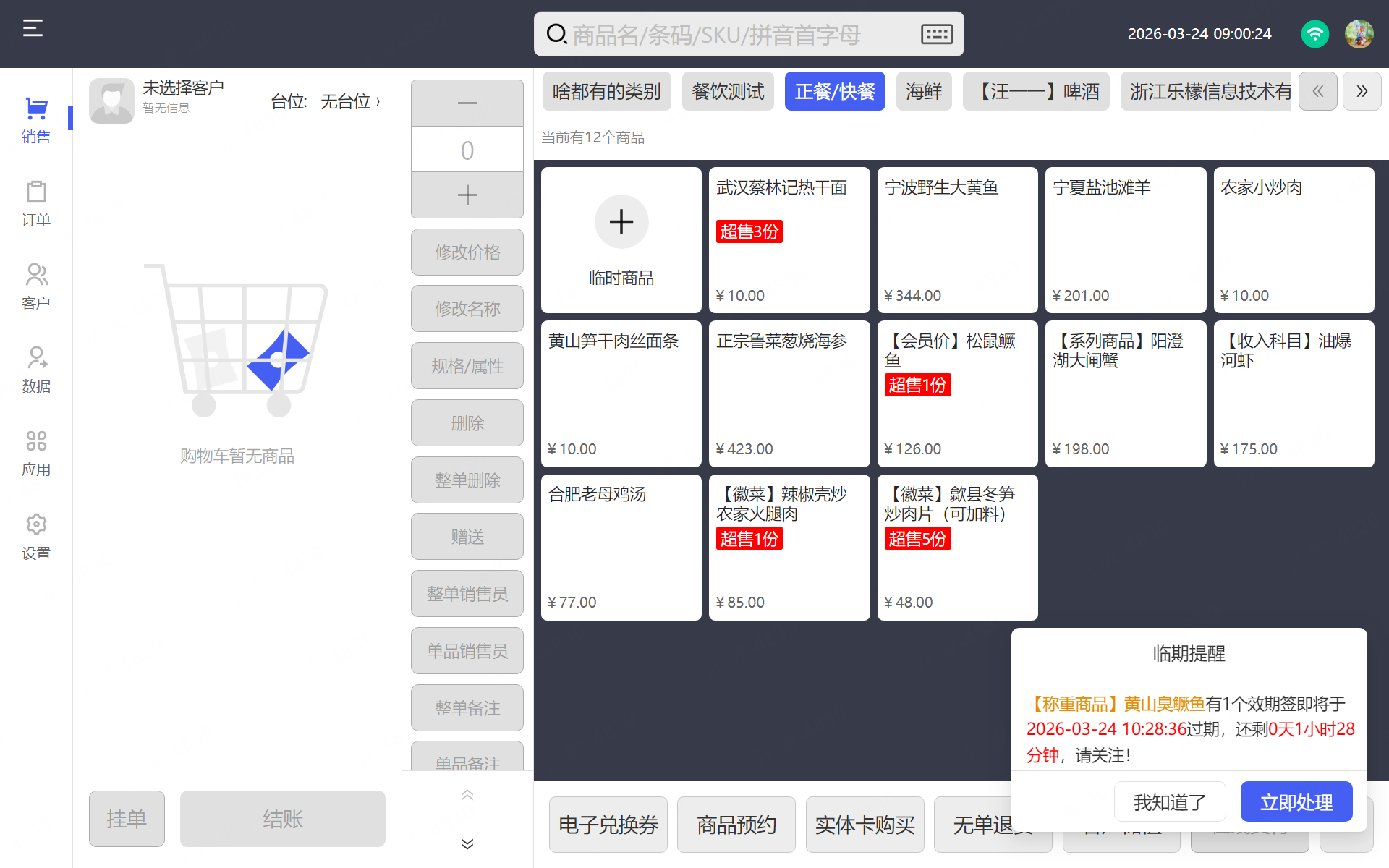Viewport: 1389px width, 868px height.
Task: Open the user avatar profile picture
Action: [1359, 34]
